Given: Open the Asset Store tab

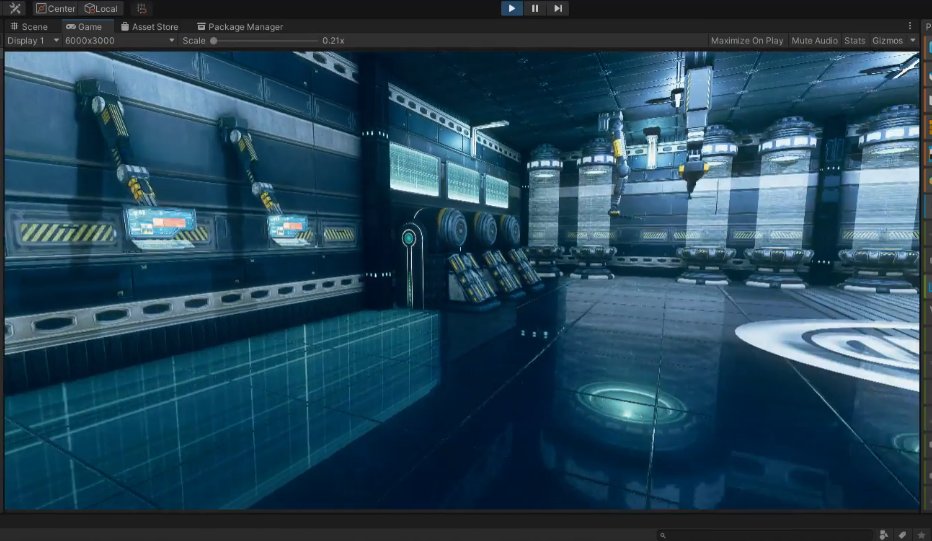Looking at the screenshot, I should click(149, 27).
